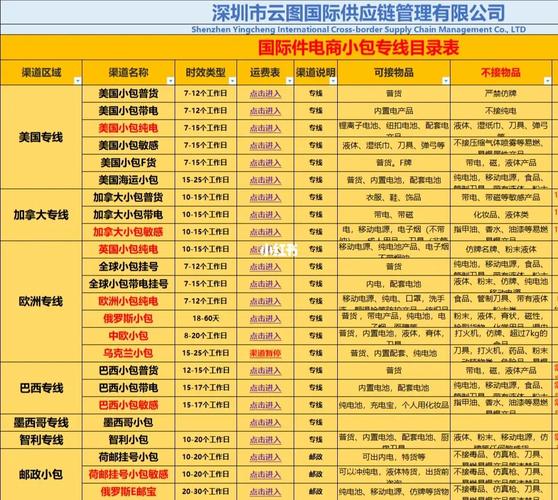
Task: Open 点击进入 link for 智利小包
Action: (x=265, y=440)
